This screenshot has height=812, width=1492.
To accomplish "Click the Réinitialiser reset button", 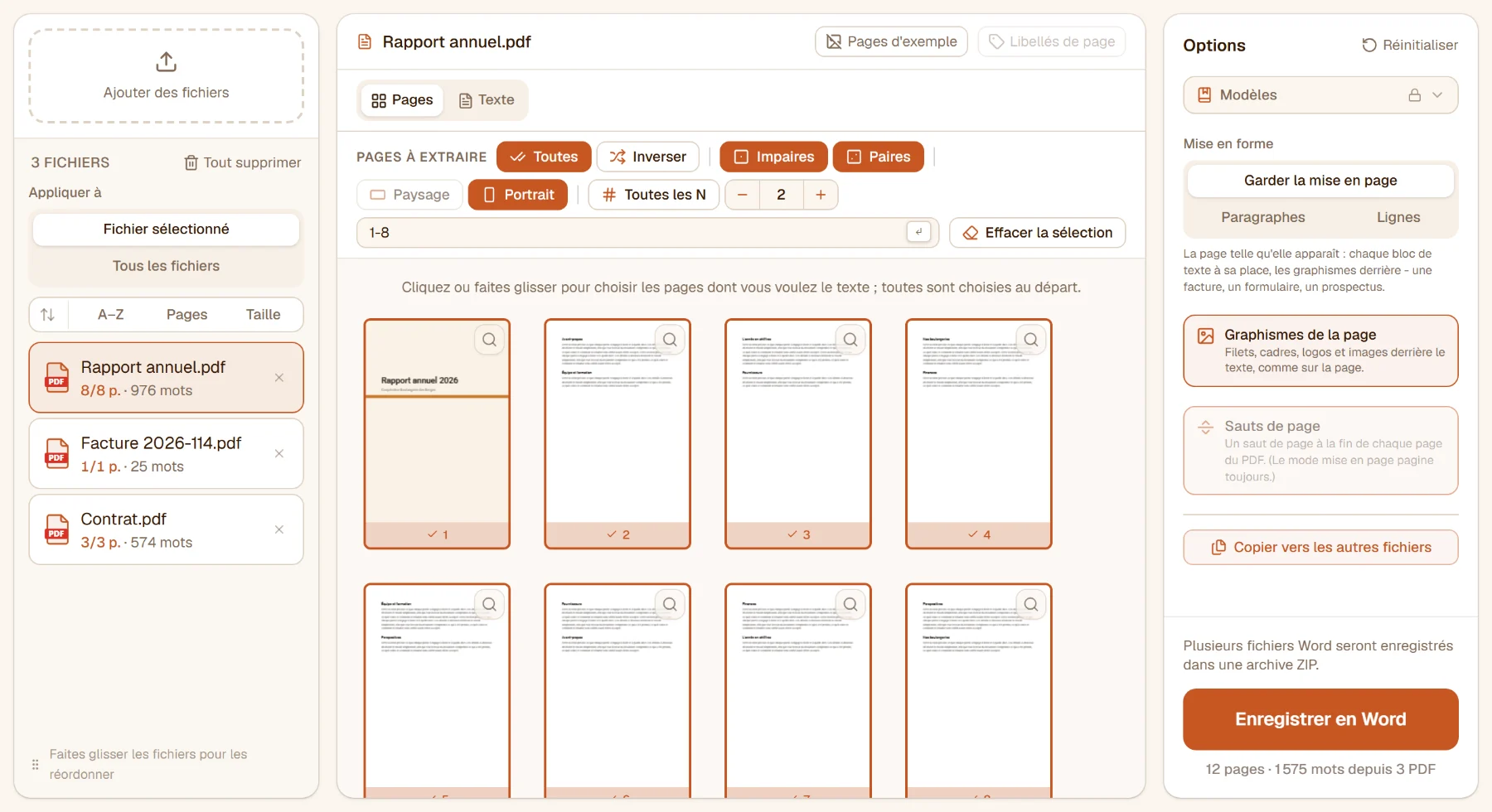I will coord(1410,45).
